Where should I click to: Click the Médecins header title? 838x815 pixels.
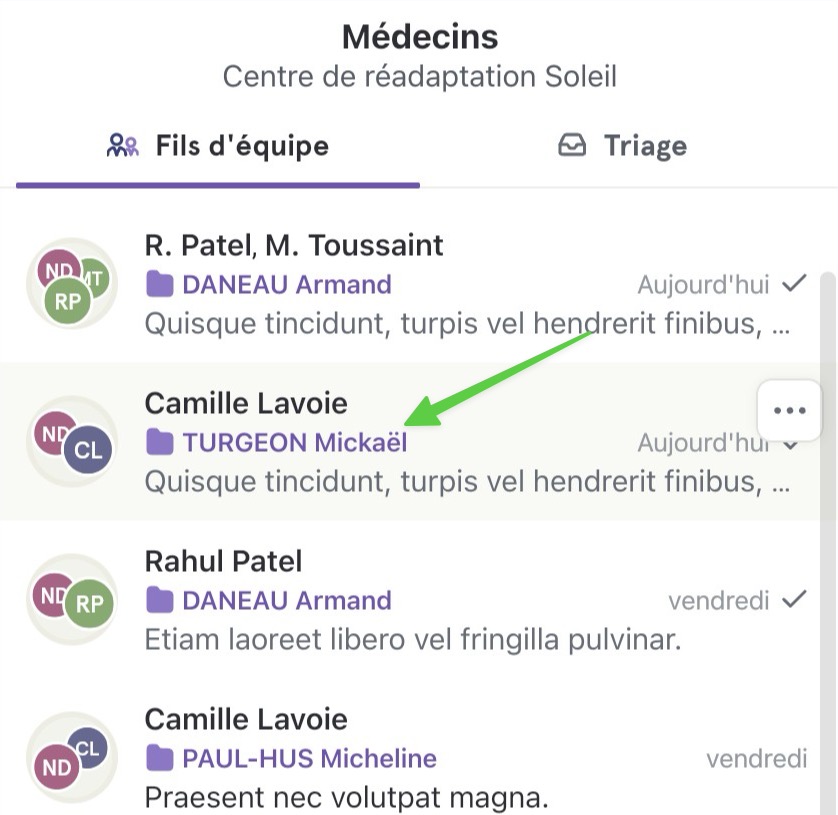[420, 37]
